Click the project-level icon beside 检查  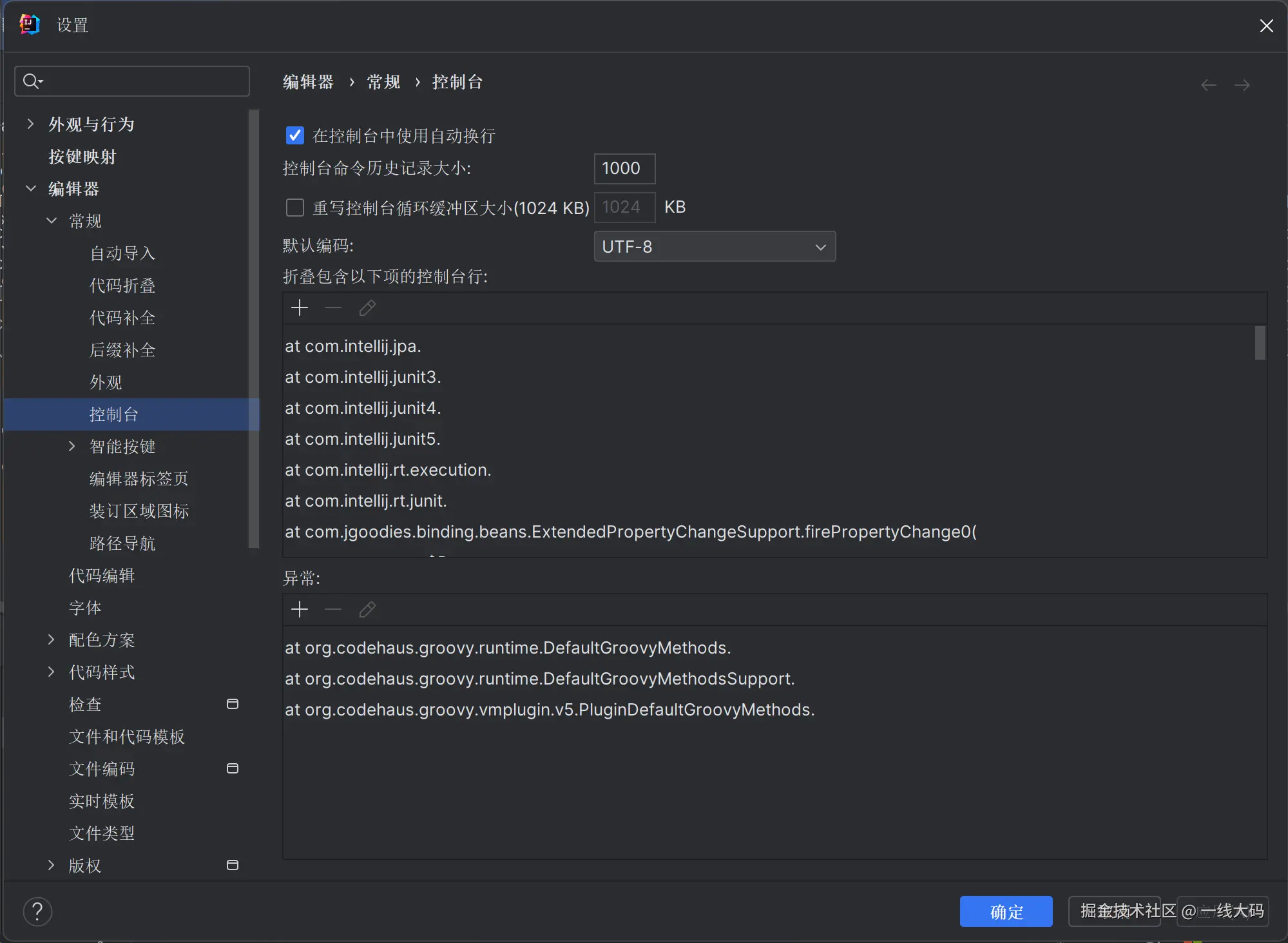coord(233,704)
